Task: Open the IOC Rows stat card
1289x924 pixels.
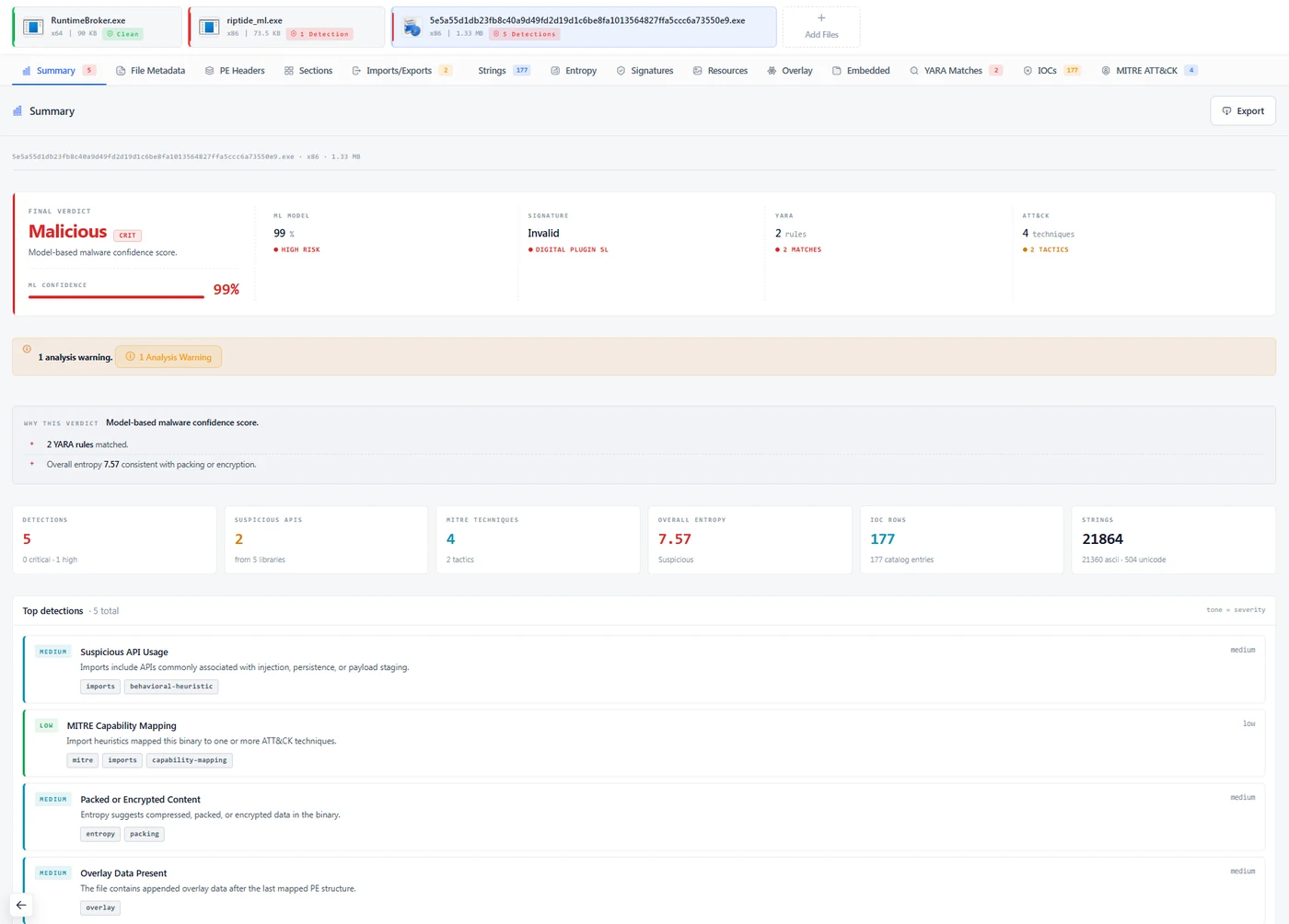Action: tap(961, 539)
